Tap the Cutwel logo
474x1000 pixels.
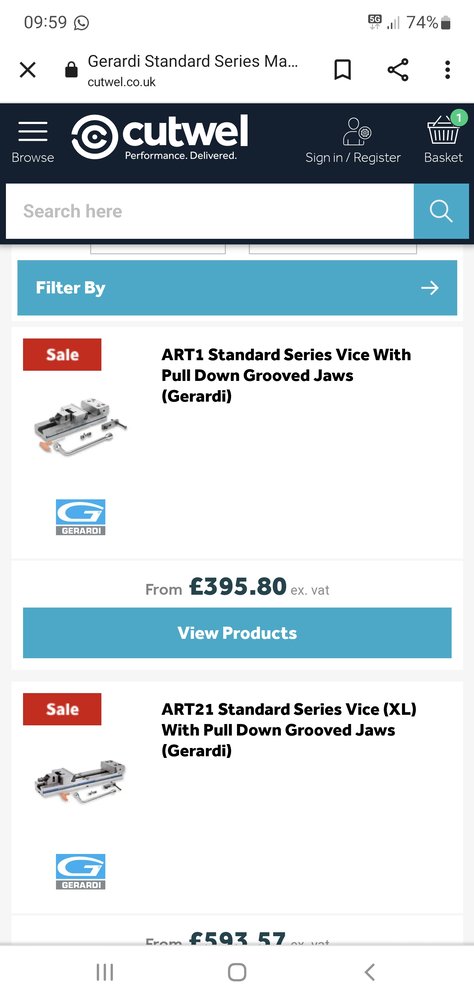(x=160, y=137)
